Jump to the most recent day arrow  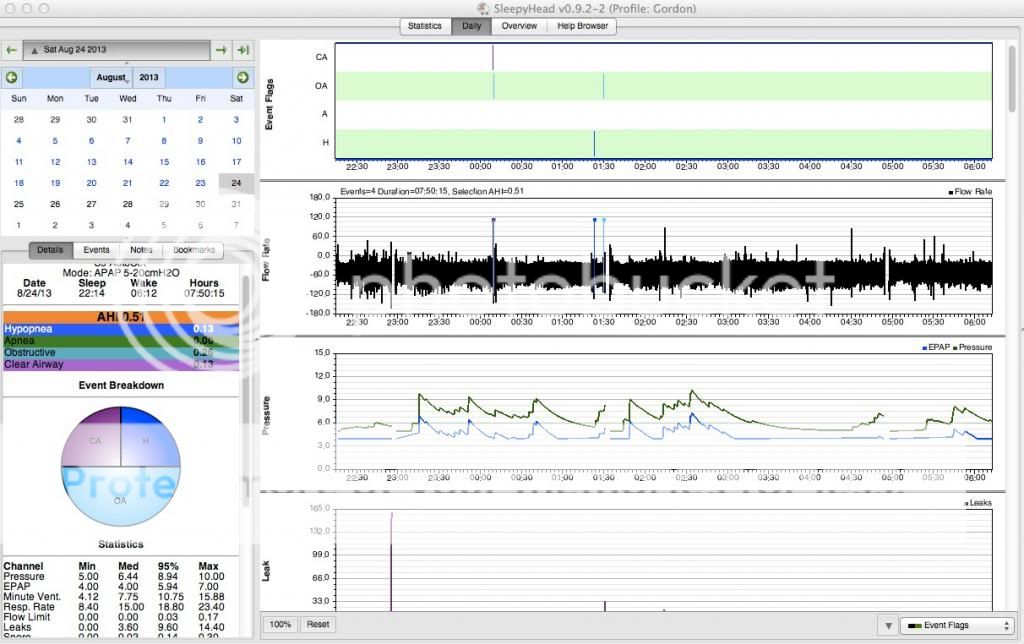point(243,49)
